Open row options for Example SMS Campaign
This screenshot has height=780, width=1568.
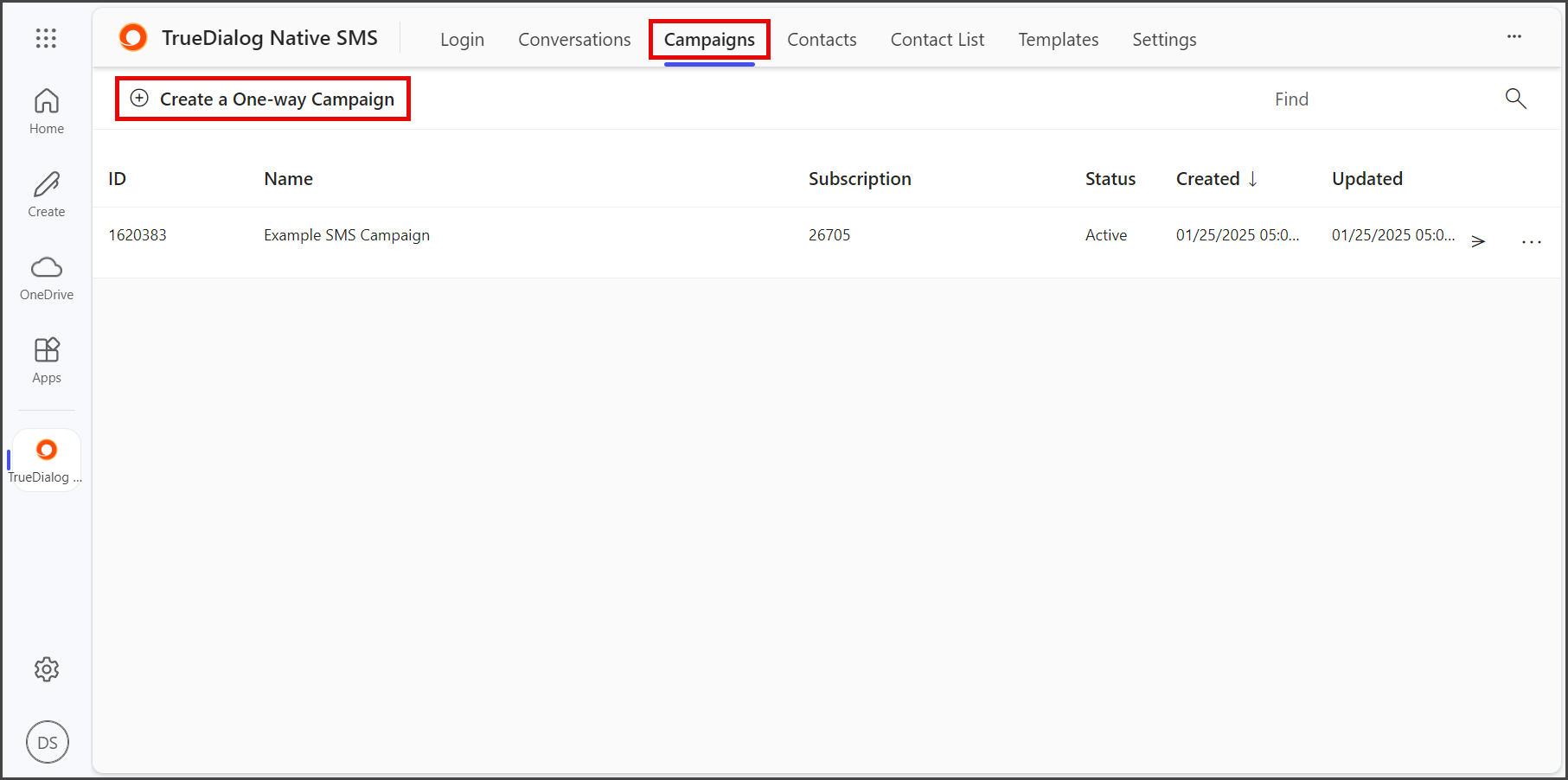tap(1532, 242)
